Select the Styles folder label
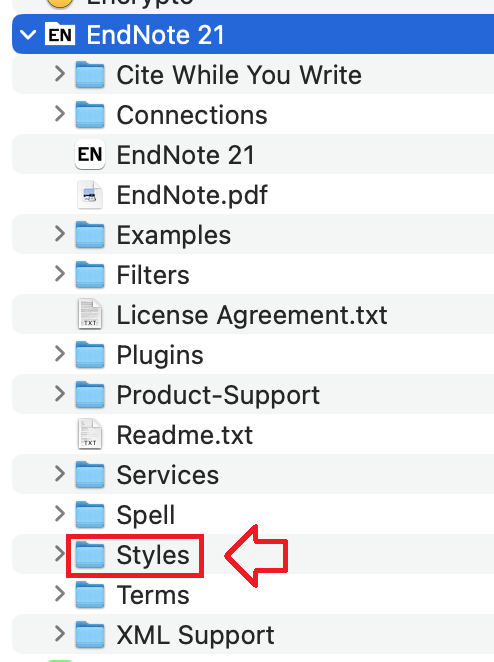The height and width of the screenshot is (662, 494). click(x=153, y=555)
